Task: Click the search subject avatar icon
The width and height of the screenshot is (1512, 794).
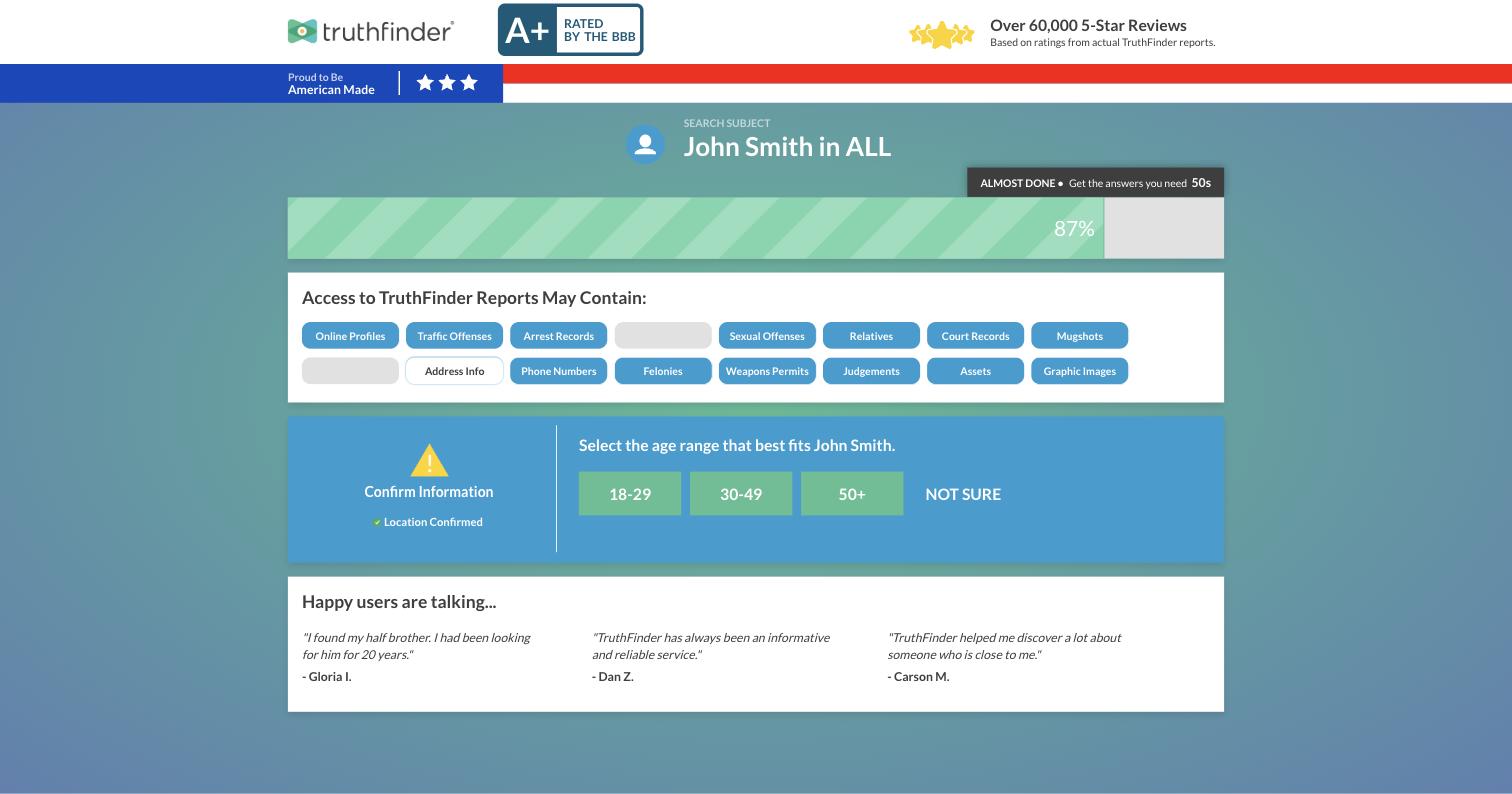Action: click(x=645, y=145)
